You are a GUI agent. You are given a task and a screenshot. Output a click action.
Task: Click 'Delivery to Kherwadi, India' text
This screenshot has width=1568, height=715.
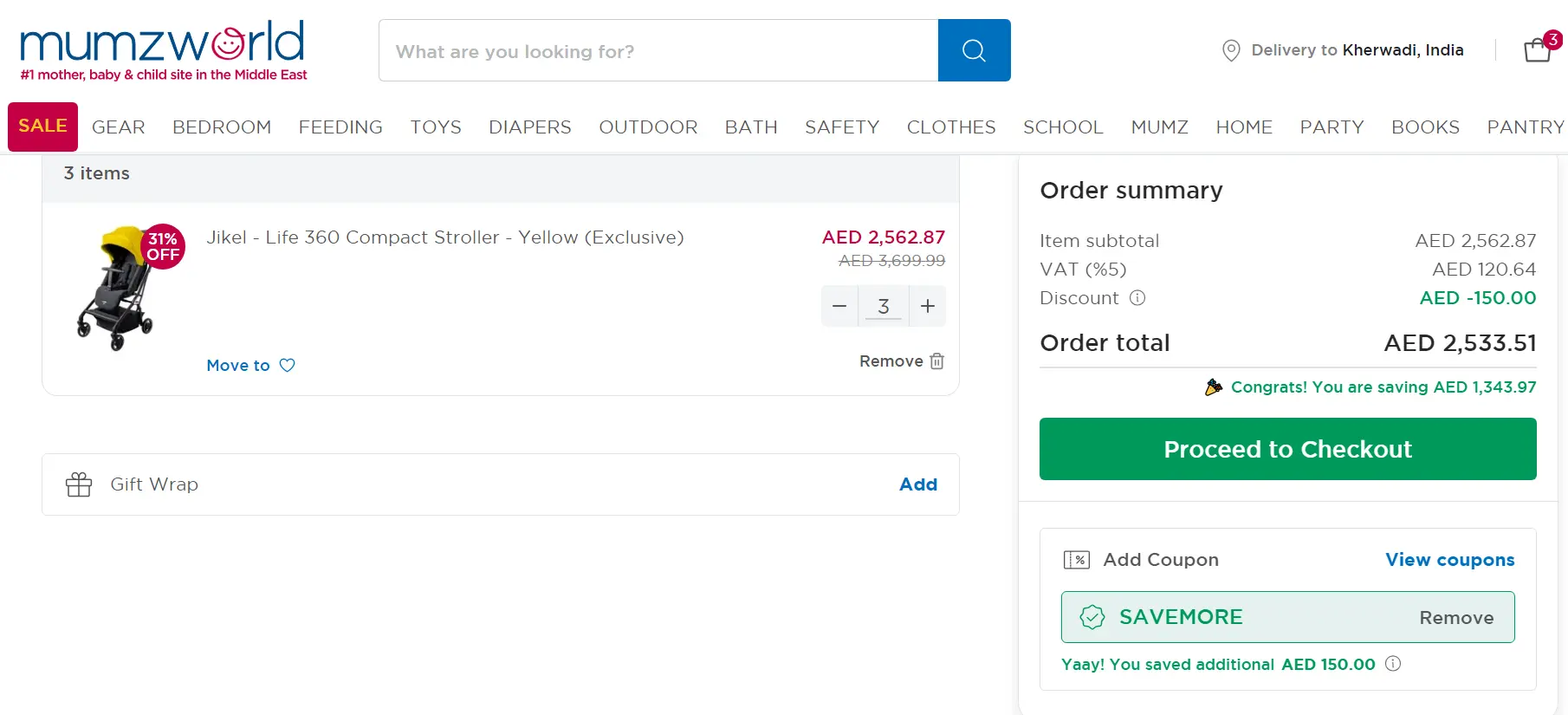(1357, 50)
